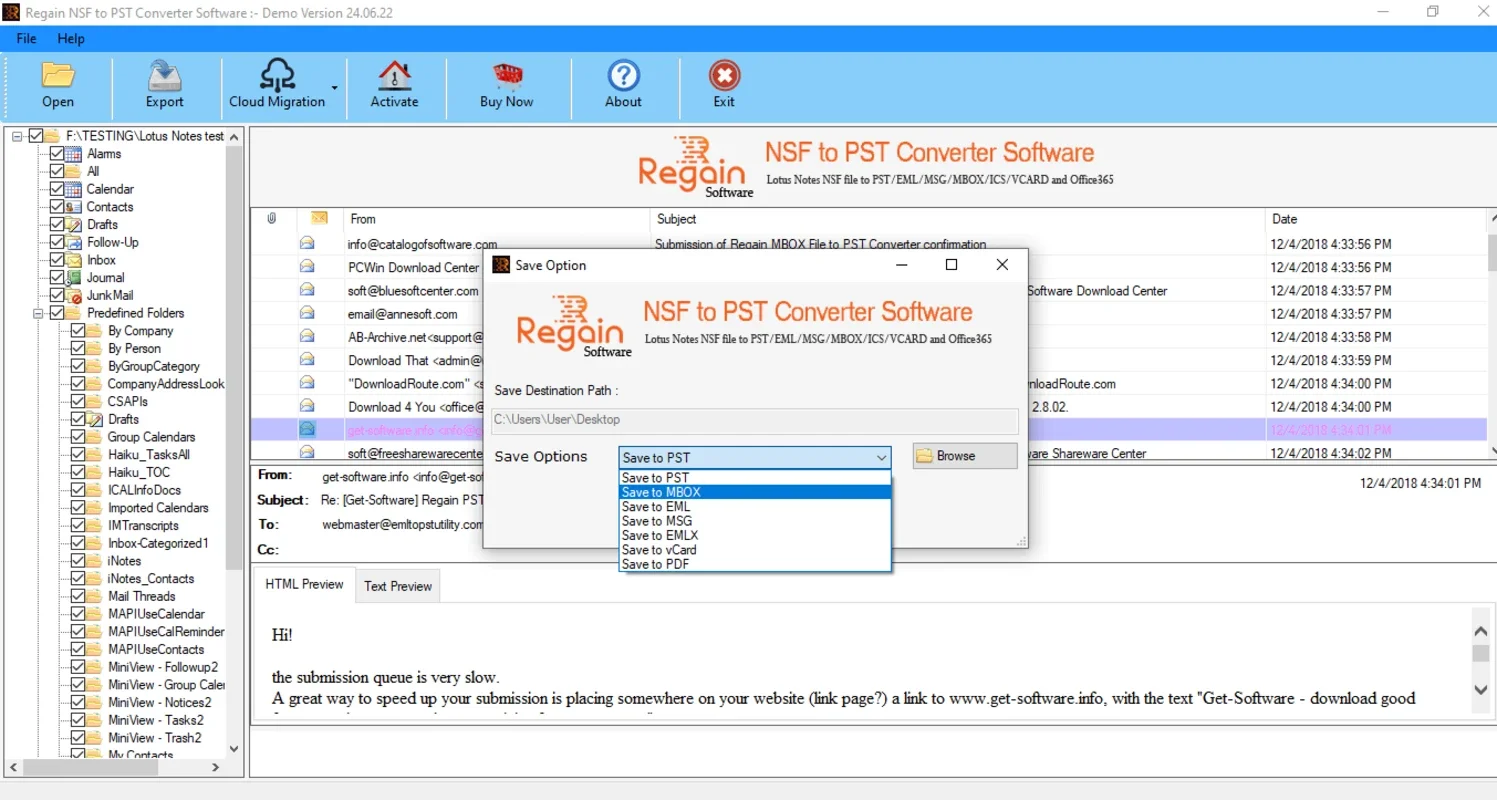The width and height of the screenshot is (1497, 800).
Task: Select the Download 4 You email row
Action: click(x=868, y=407)
